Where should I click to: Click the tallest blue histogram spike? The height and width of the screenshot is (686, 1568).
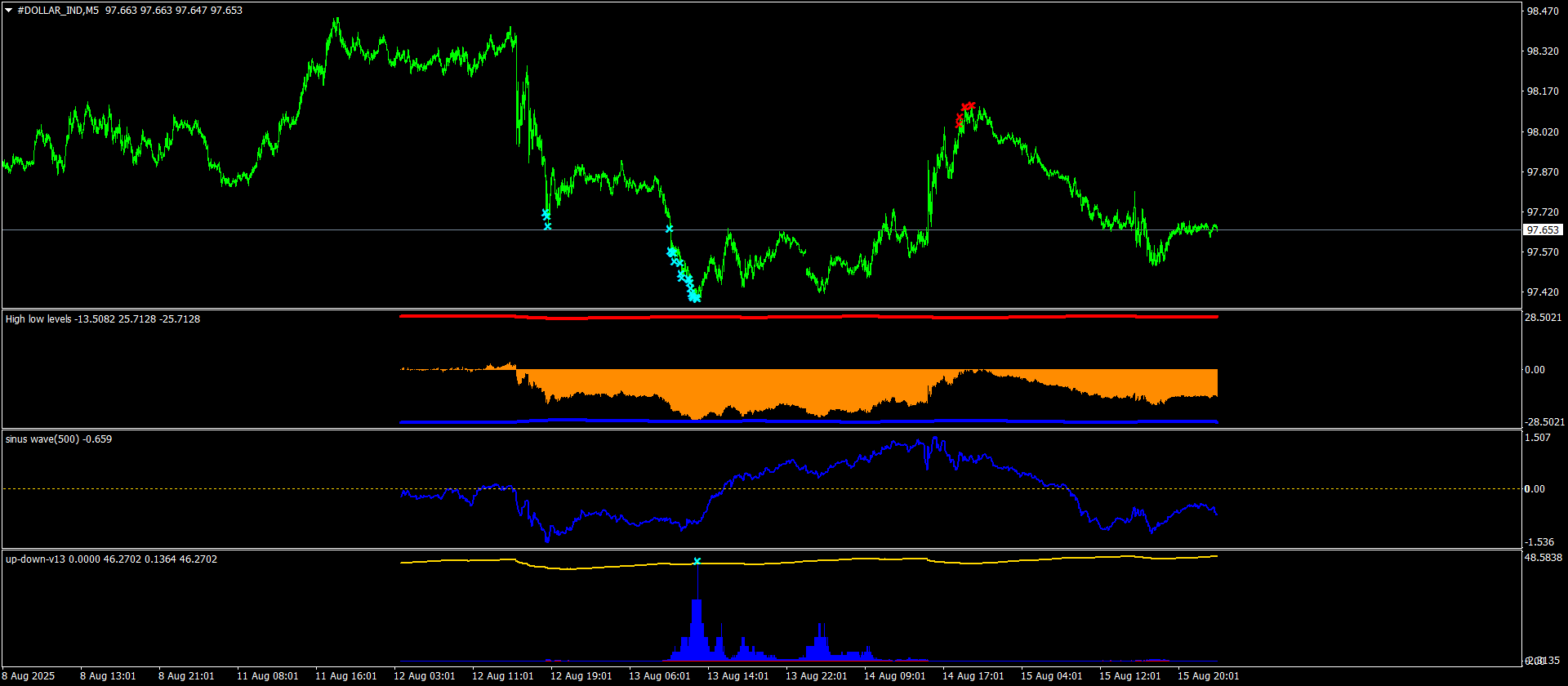(697, 621)
